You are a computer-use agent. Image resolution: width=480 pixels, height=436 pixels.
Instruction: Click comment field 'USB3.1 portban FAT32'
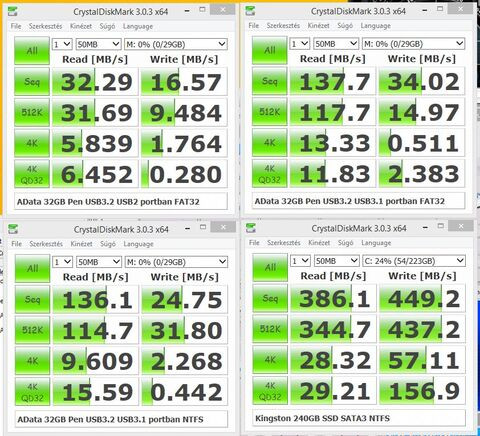click(358, 201)
